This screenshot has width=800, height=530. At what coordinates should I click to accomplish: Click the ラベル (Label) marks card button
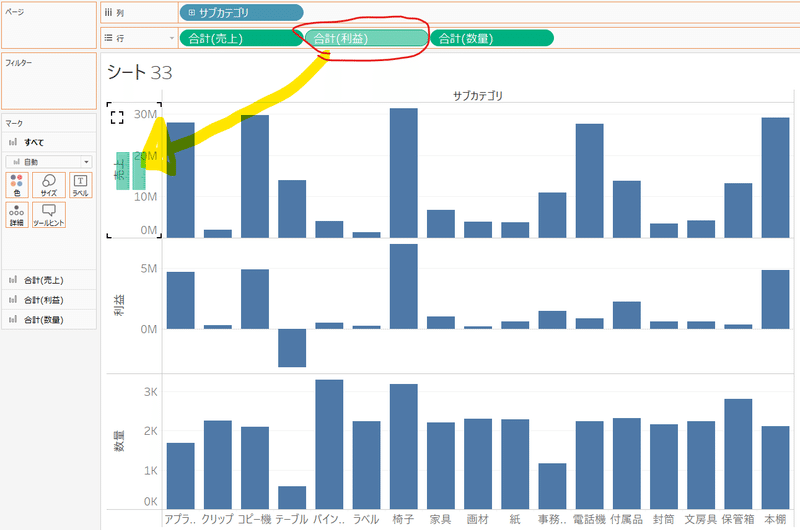click(x=81, y=185)
